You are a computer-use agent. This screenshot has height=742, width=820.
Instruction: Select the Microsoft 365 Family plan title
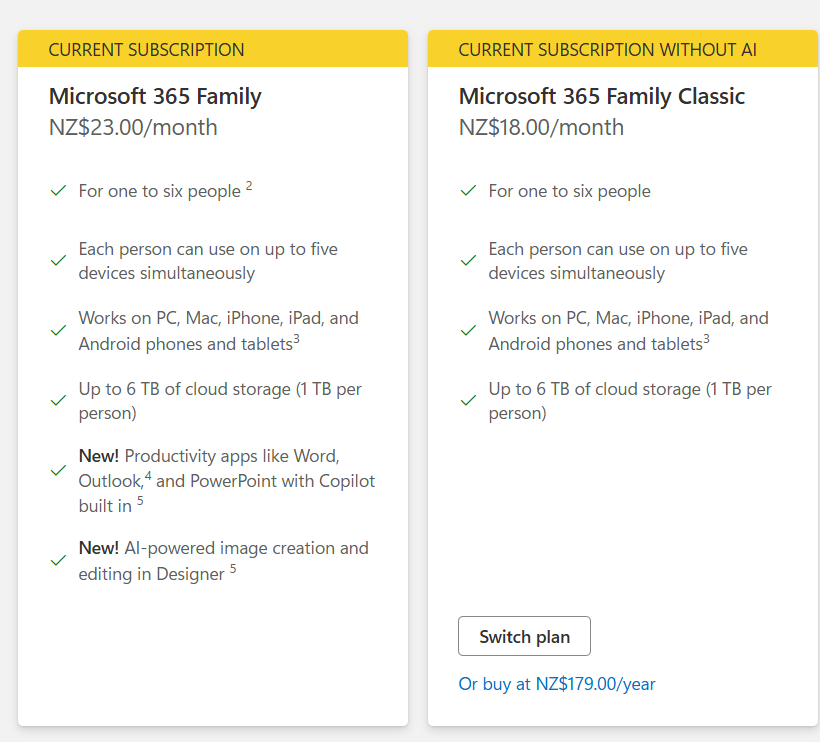pyautogui.click(x=155, y=97)
